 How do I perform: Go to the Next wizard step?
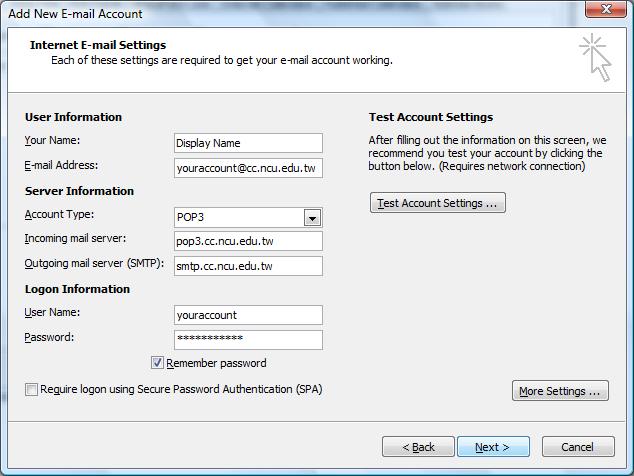pos(492,447)
